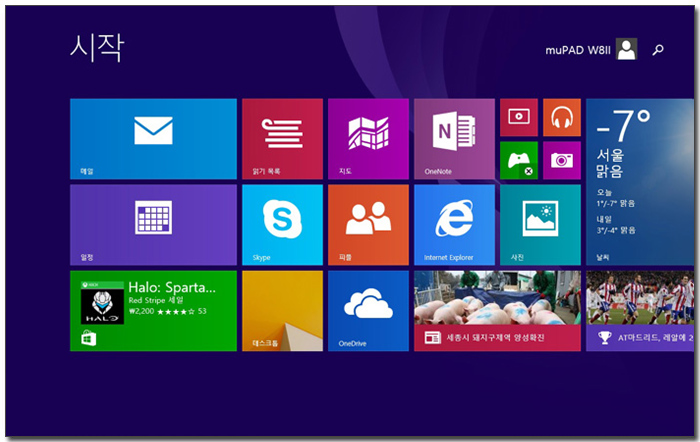This screenshot has height=442, width=700.
Task: Open the Calendar tile
Action: [x=153, y=225]
